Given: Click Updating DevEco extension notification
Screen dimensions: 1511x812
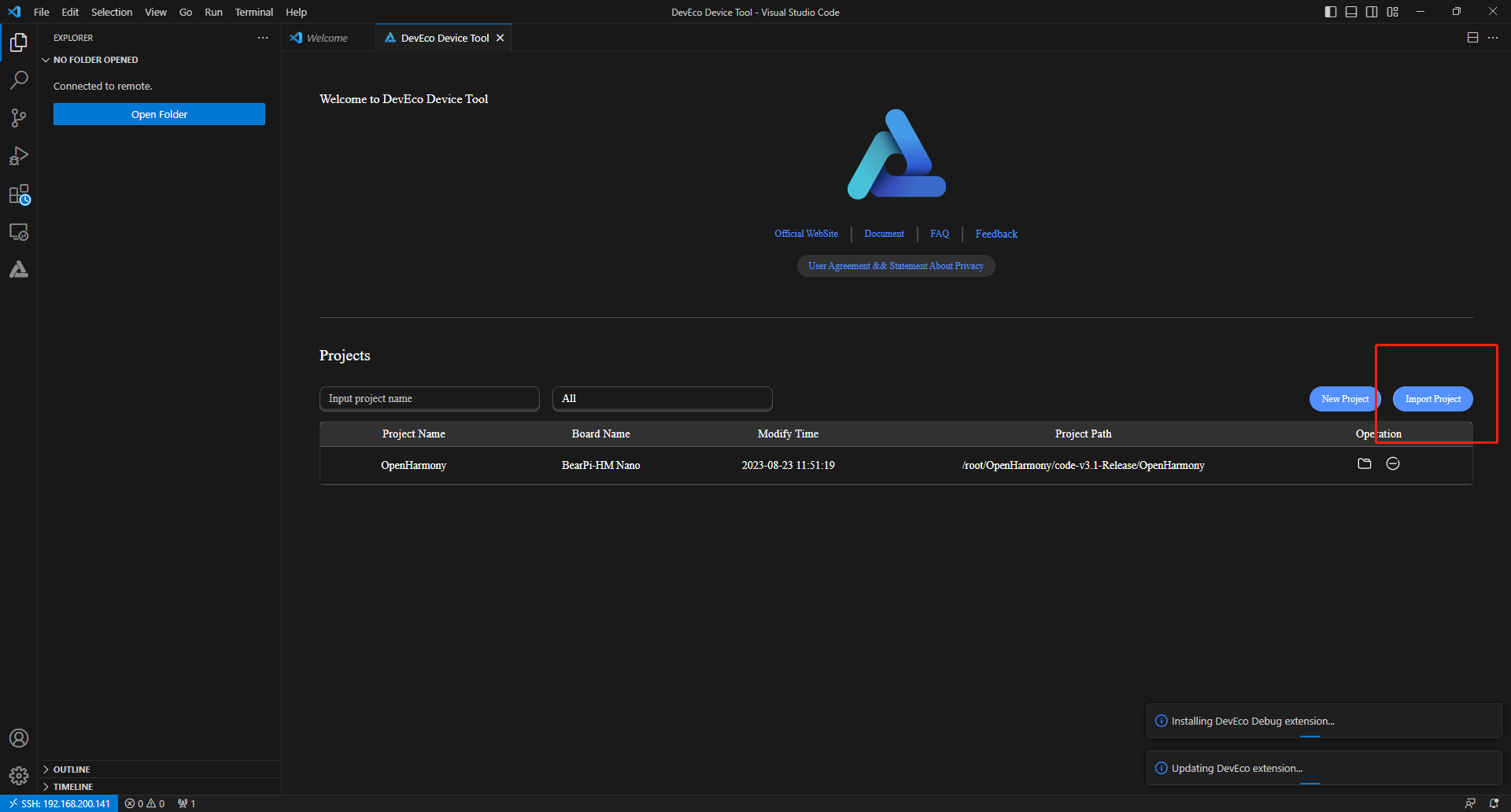Looking at the screenshot, I should coord(1324,768).
